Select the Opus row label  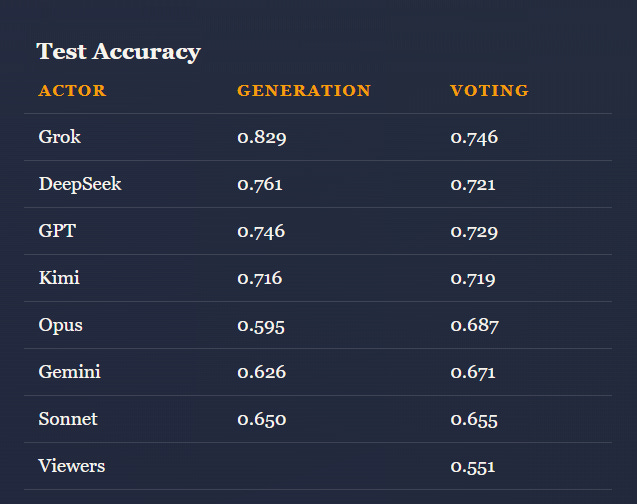click(x=61, y=325)
